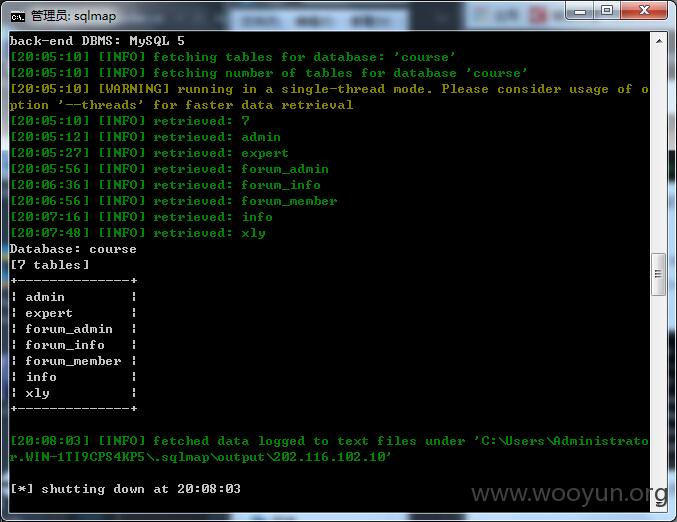Click the 'retrieved: forum_info' log line

pyautogui.click(x=165, y=185)
